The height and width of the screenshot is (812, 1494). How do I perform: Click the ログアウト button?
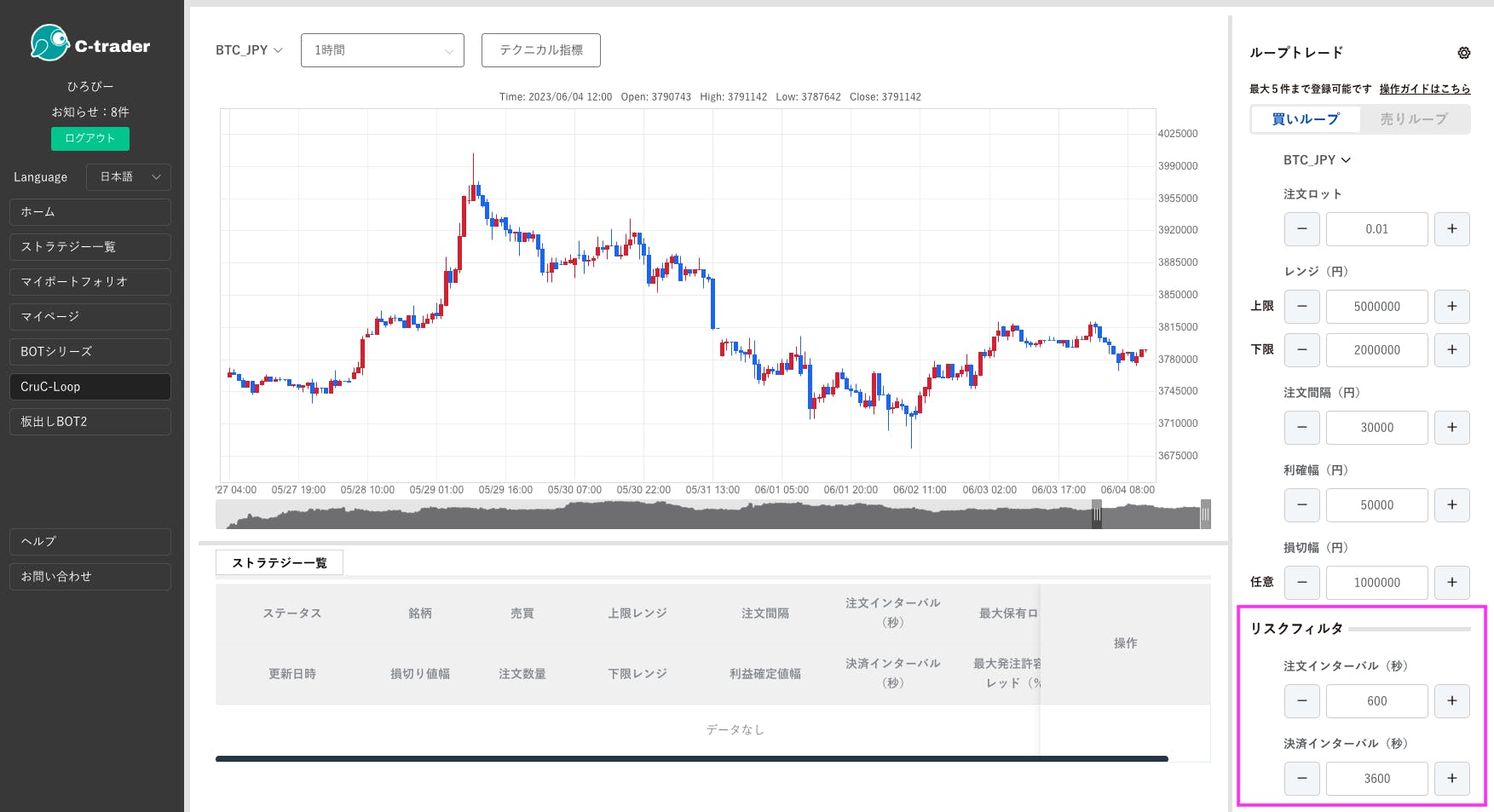pos(89,138)
